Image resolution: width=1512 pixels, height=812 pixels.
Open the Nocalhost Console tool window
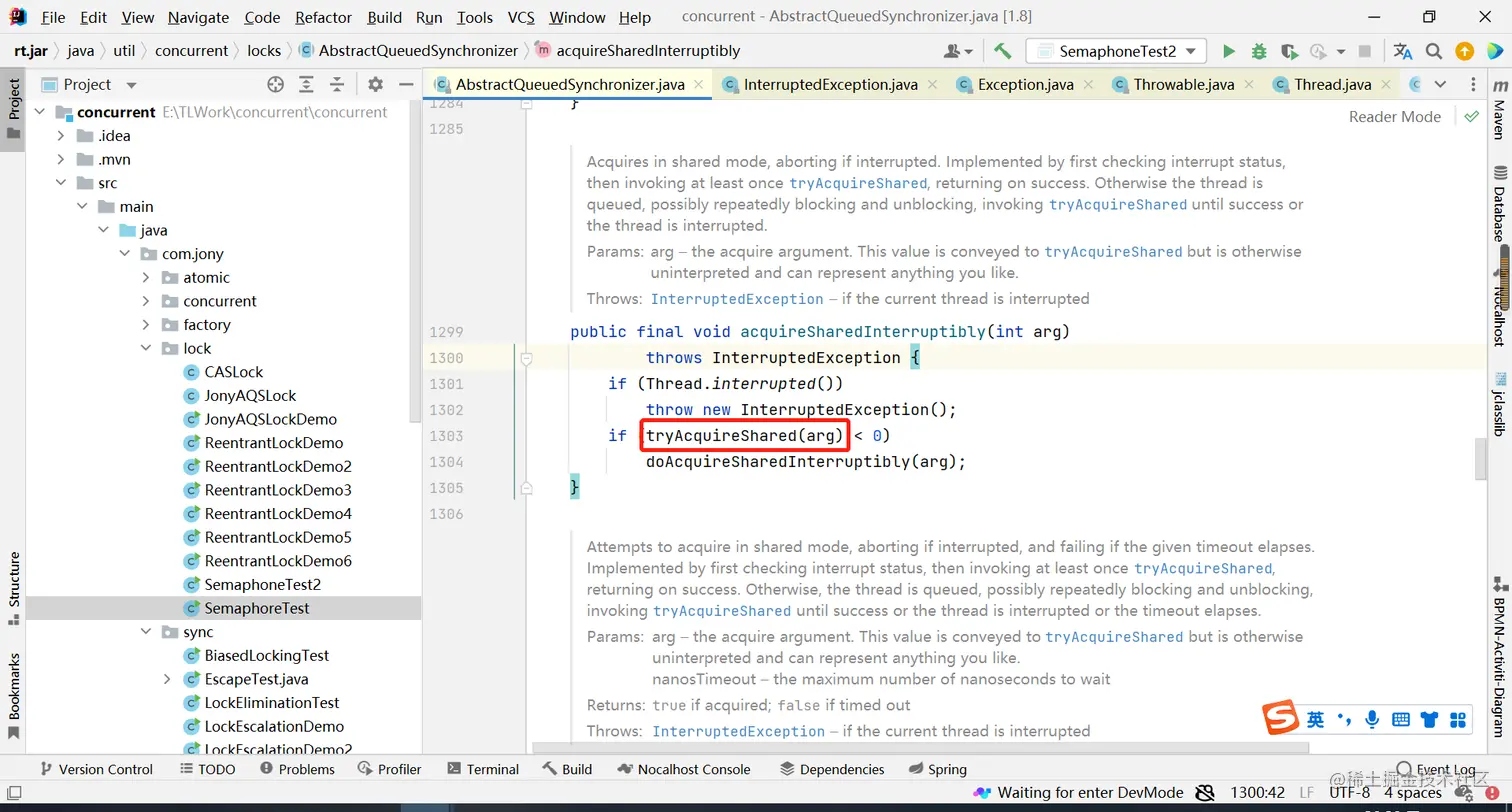click(x=684, y=769)
